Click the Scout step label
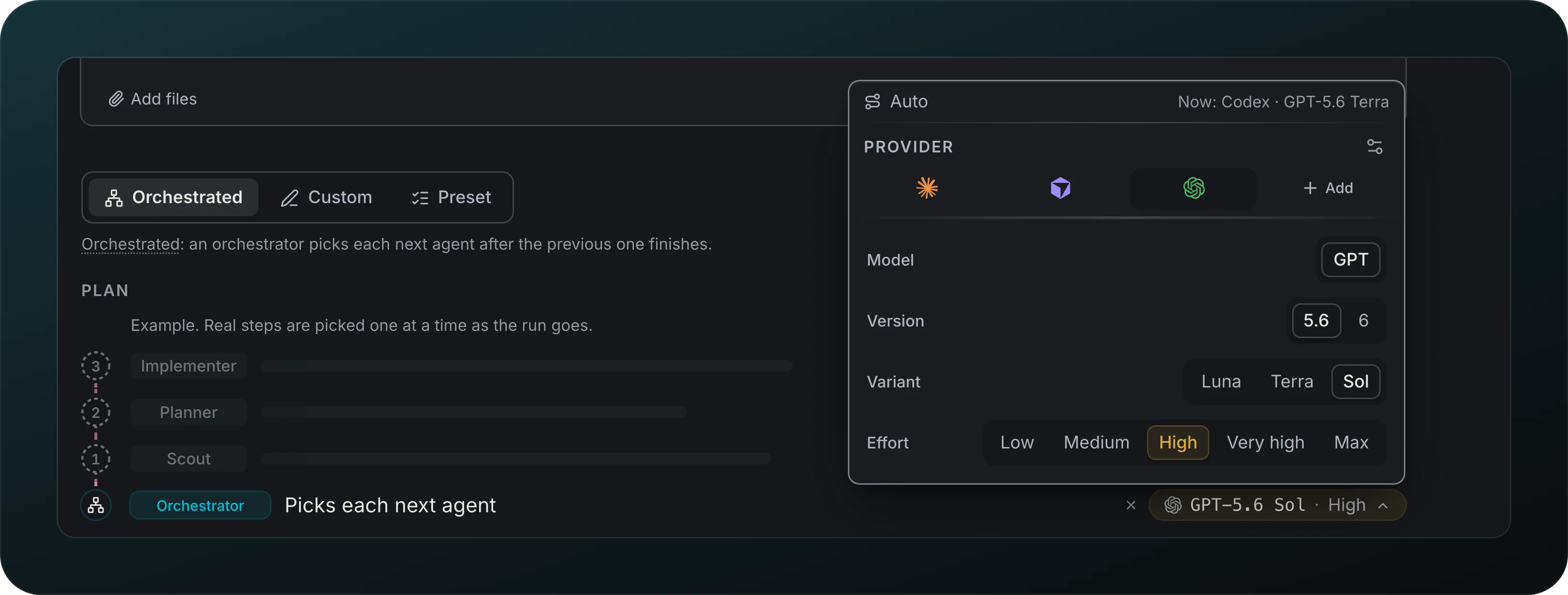1568x595 pixels. (x=188, y=458)
